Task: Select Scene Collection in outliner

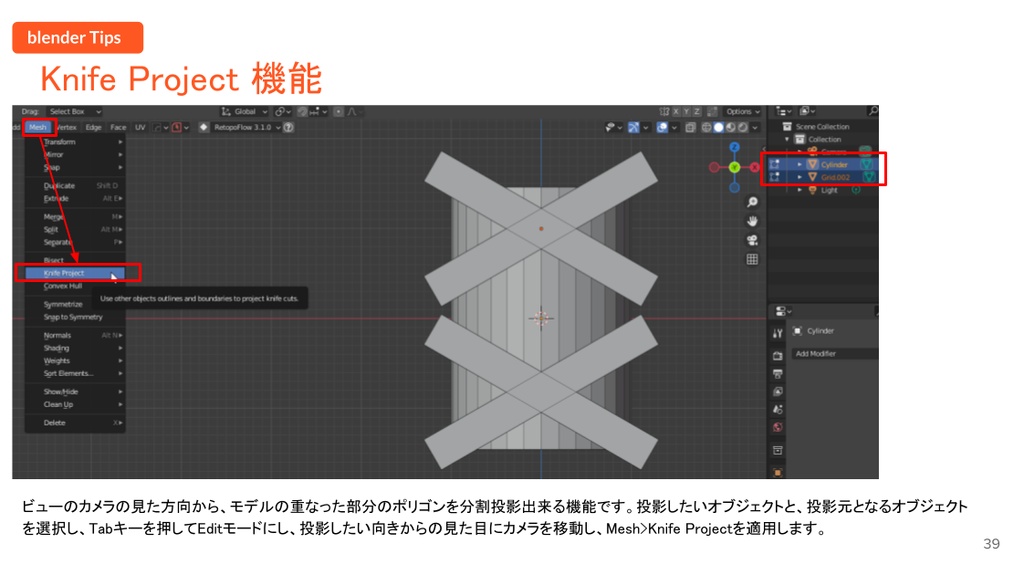Action: coord(822,127)
